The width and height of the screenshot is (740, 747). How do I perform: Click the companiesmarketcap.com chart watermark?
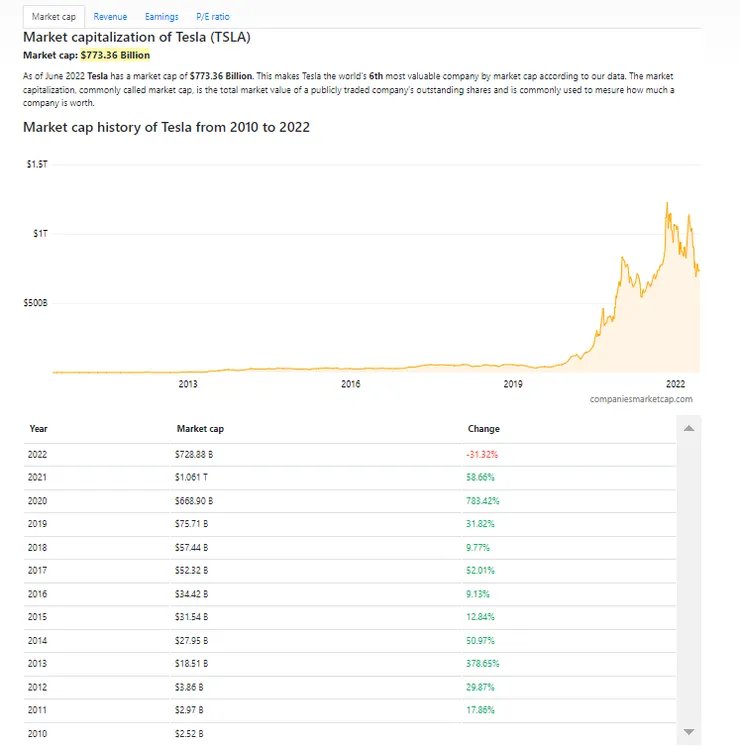(x=641, y=398)
